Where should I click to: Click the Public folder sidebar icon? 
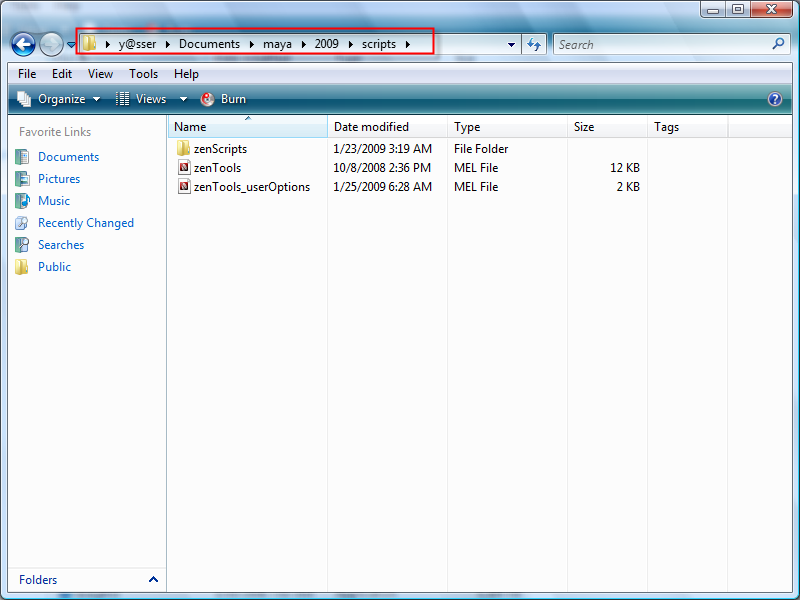22,267
